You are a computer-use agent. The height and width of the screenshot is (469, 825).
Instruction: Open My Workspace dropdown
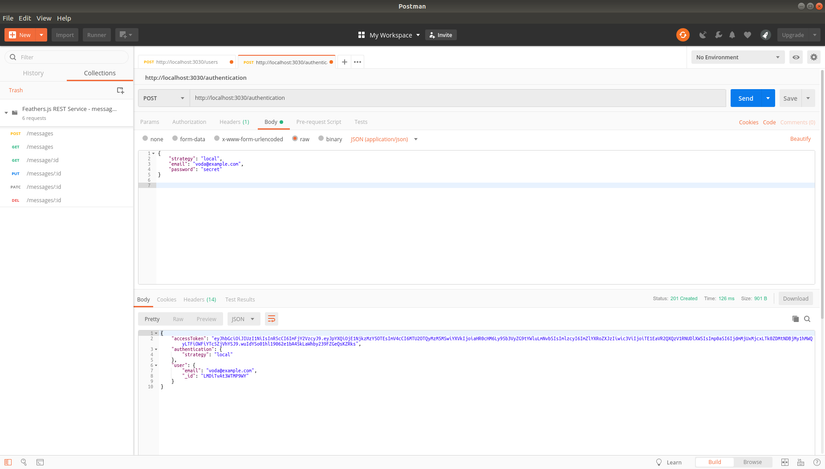point(395,35)
